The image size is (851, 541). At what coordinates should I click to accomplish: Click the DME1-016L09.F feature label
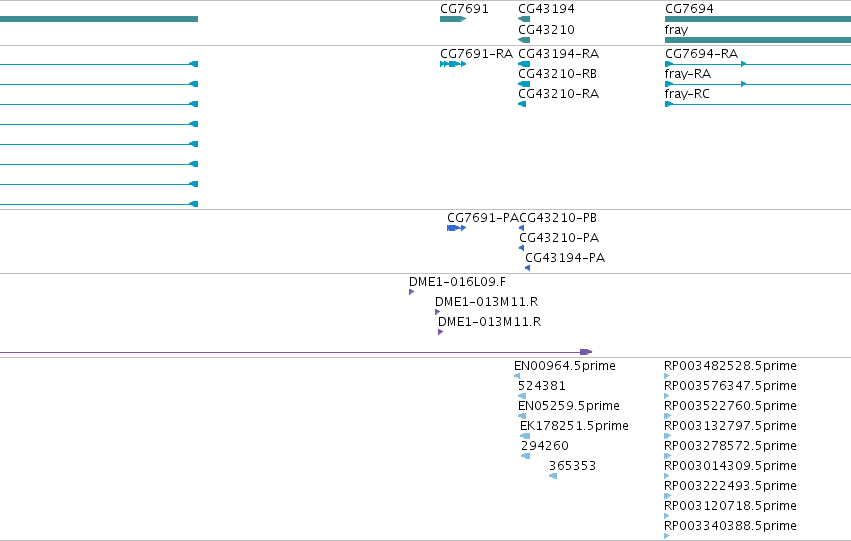tap(457, 282)
